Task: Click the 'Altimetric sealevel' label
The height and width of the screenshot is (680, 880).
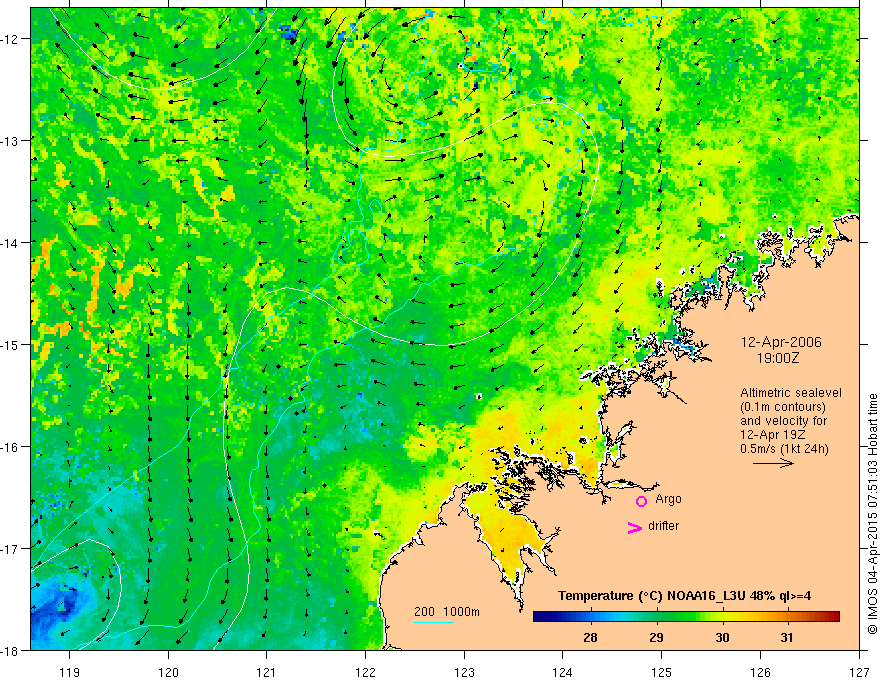Action: (x=791, y=393)
